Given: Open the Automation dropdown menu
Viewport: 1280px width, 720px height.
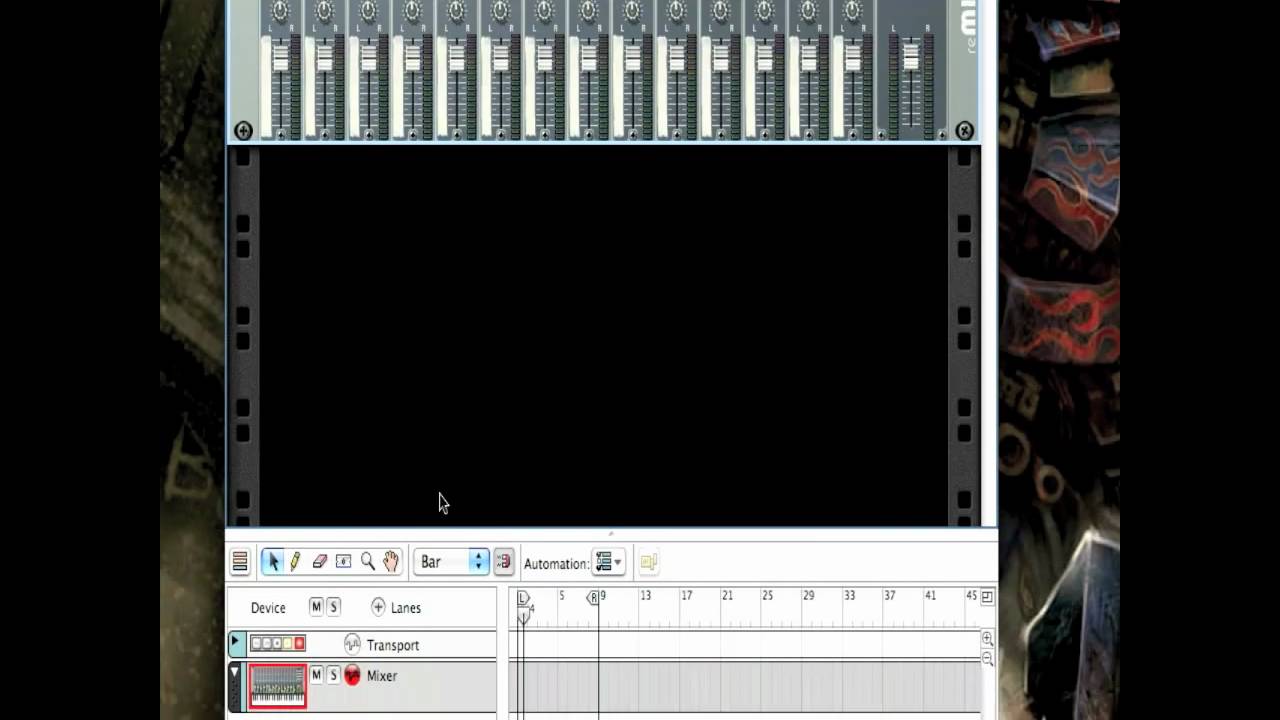Looking at the screenshot, I should [608, 562].
